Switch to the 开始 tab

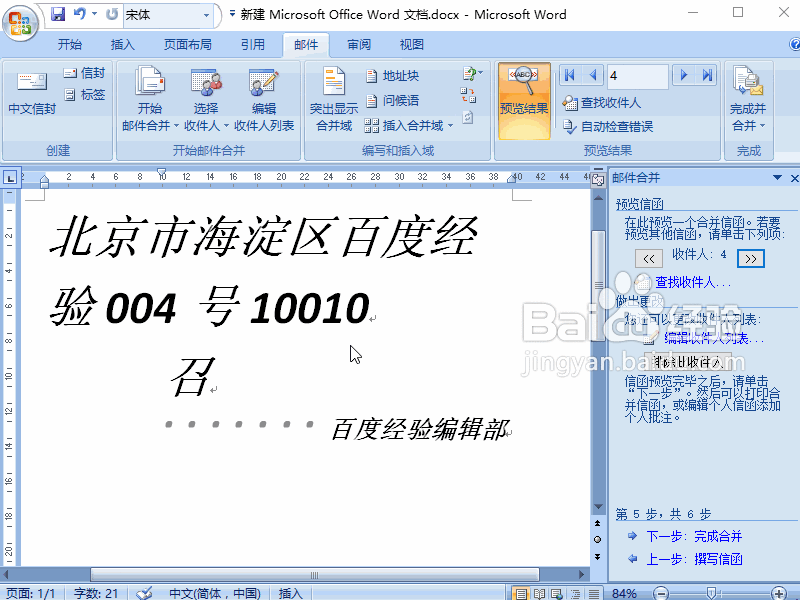69,45
